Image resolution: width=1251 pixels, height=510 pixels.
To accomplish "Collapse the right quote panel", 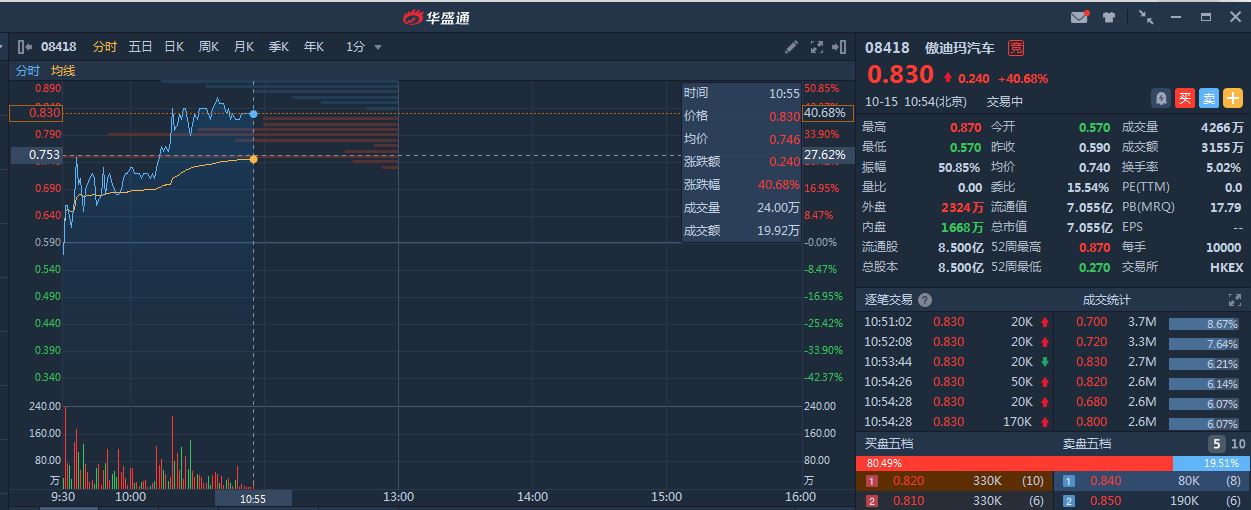I will click(x=839, y=46).
